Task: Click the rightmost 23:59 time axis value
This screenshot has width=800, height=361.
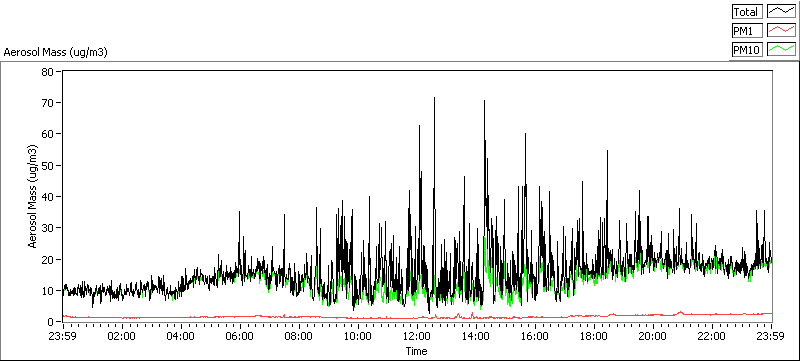Action: [771, 336]
